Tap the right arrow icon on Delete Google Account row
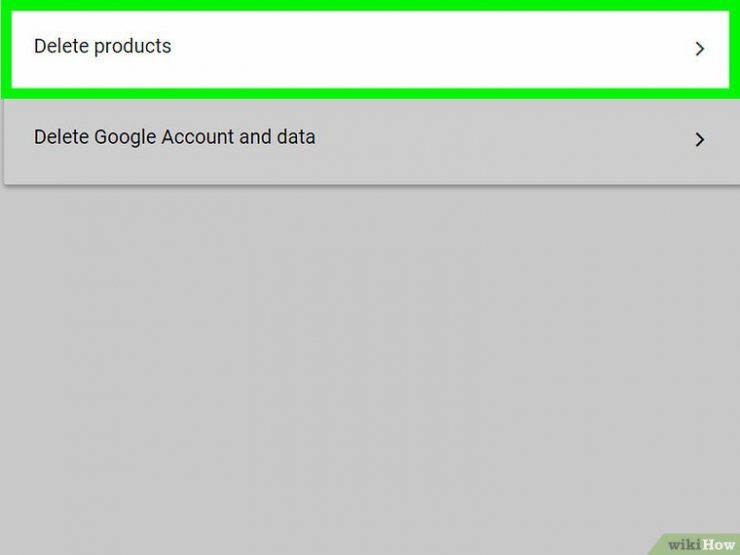Viewport: 740px width, 555px height. [700, 140]
